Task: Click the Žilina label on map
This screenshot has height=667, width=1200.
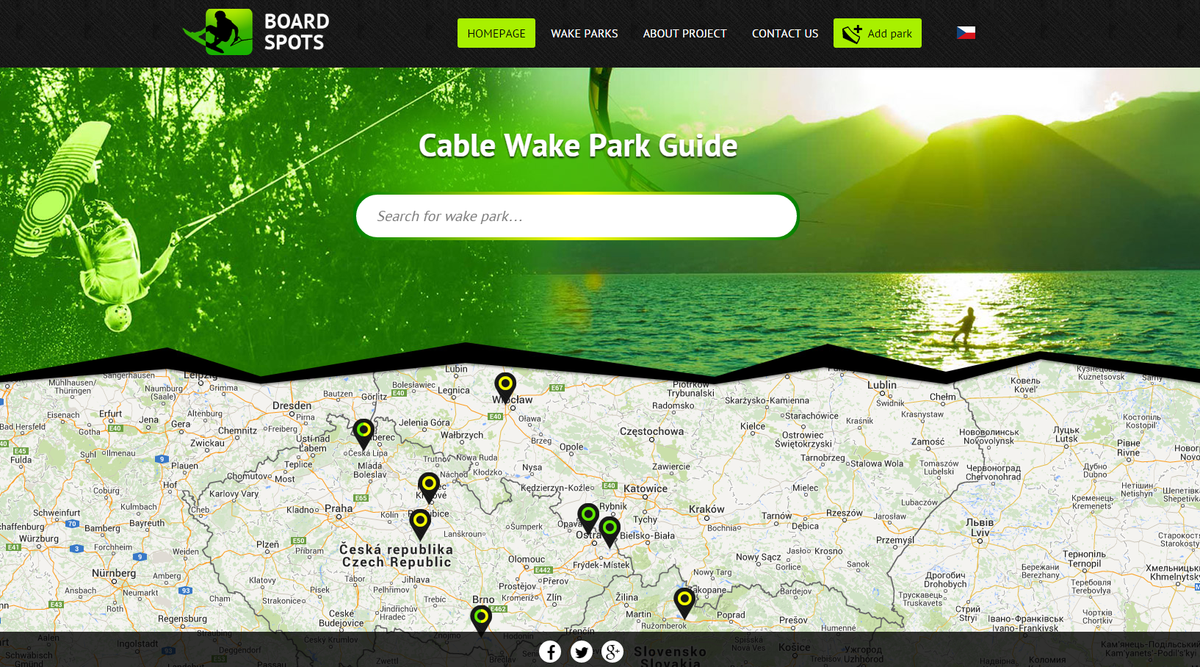Action: (627, 597)
